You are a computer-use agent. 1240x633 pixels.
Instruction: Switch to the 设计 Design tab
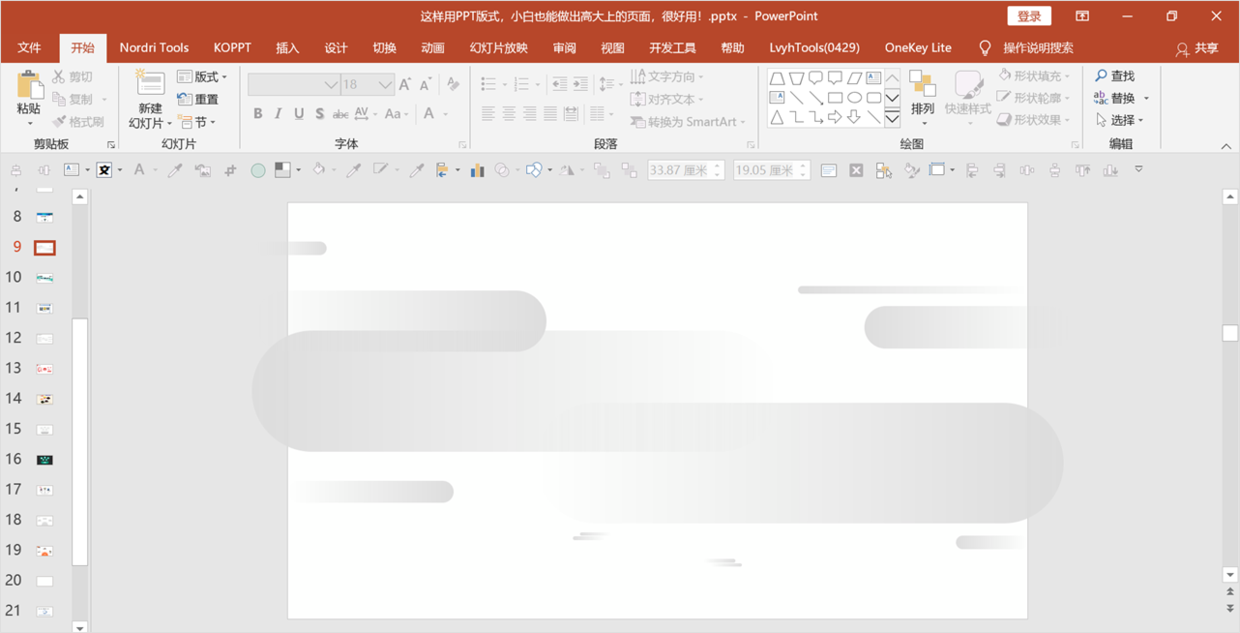coord(336,48)
